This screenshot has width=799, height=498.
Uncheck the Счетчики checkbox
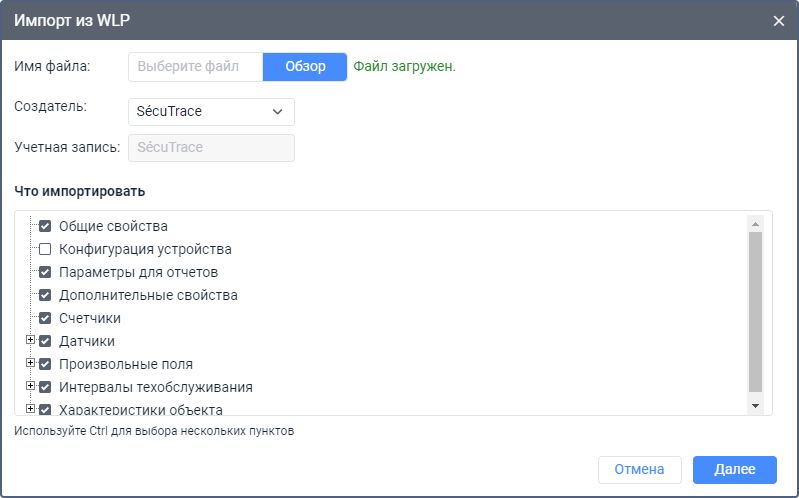click(x=45, y=318)
